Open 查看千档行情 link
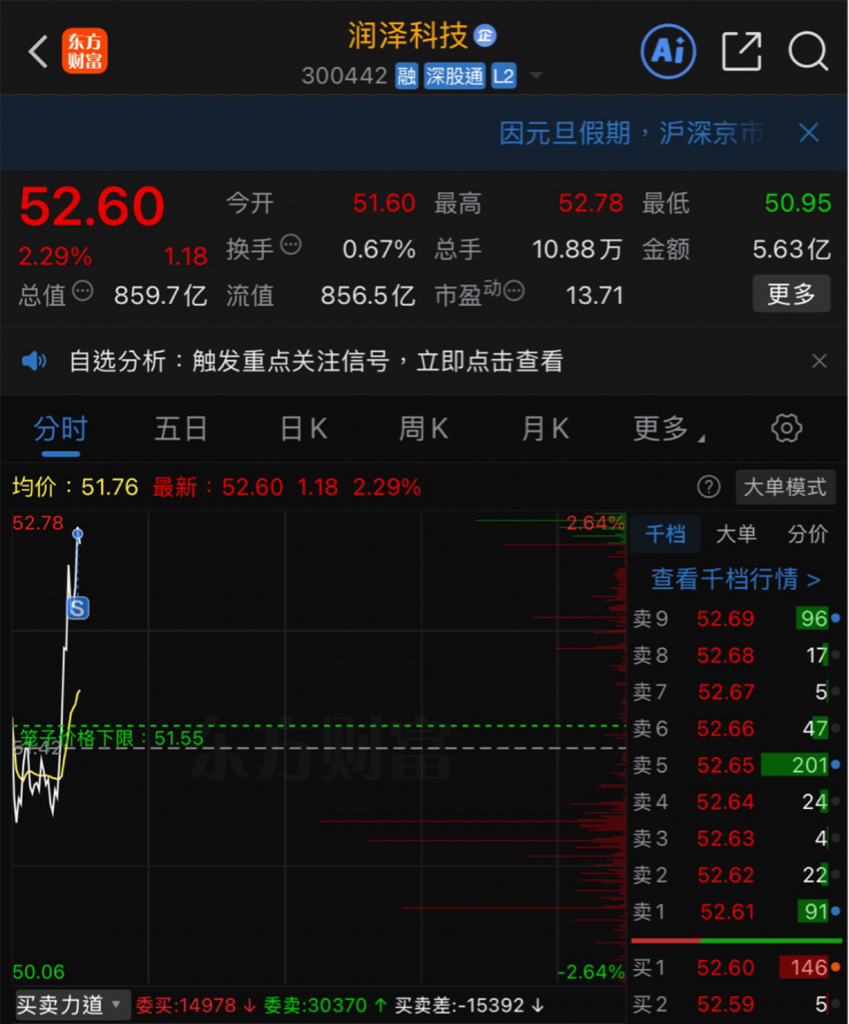The width and height of the screenshot is (849, 1024). click(736, 579)
